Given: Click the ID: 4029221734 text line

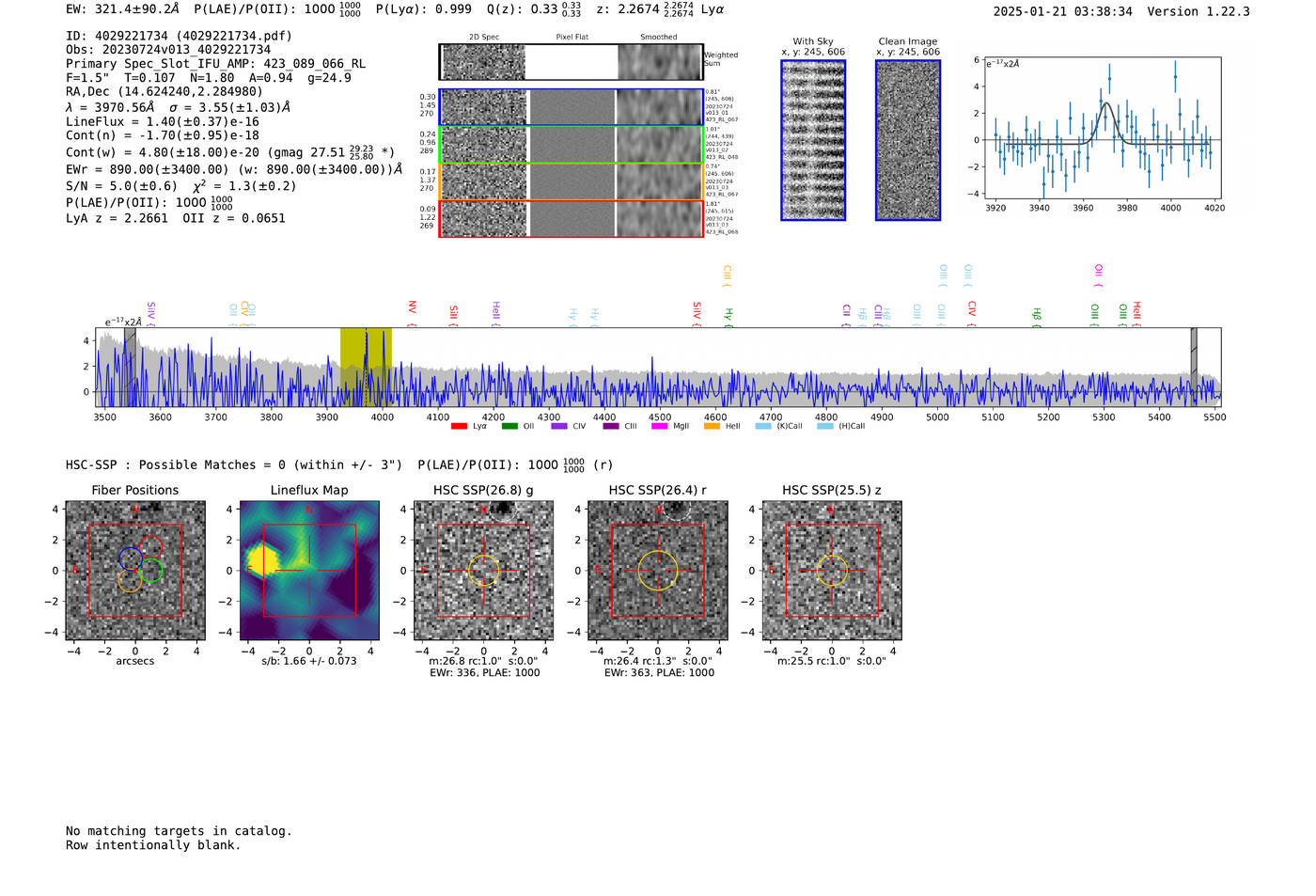Looking at the screenshot, I should pyautogui.click(x=179, y=36).
